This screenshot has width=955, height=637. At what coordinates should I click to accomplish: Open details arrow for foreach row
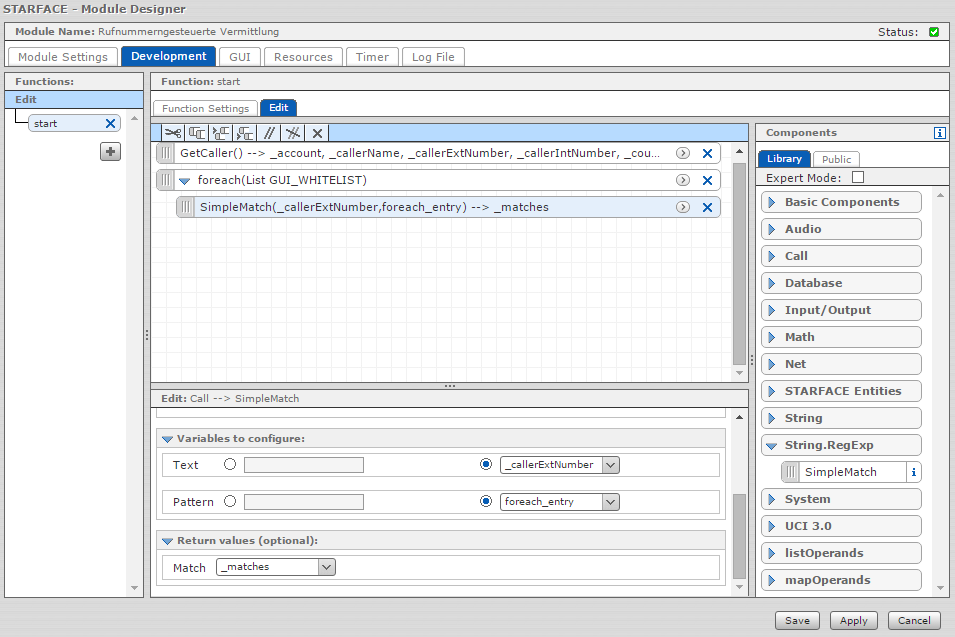[x=683, y=180]
